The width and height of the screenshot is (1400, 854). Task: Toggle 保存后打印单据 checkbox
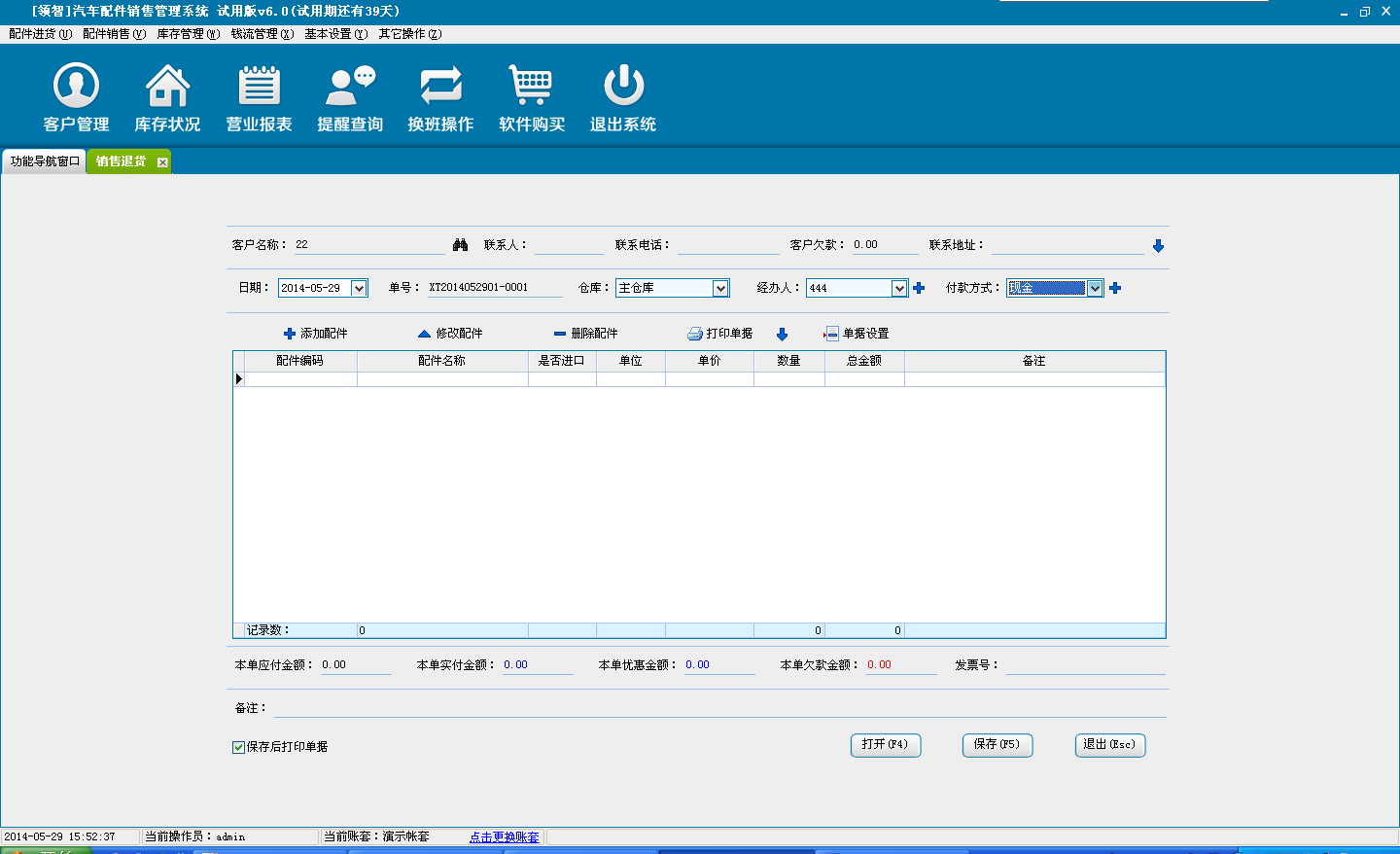238,747
